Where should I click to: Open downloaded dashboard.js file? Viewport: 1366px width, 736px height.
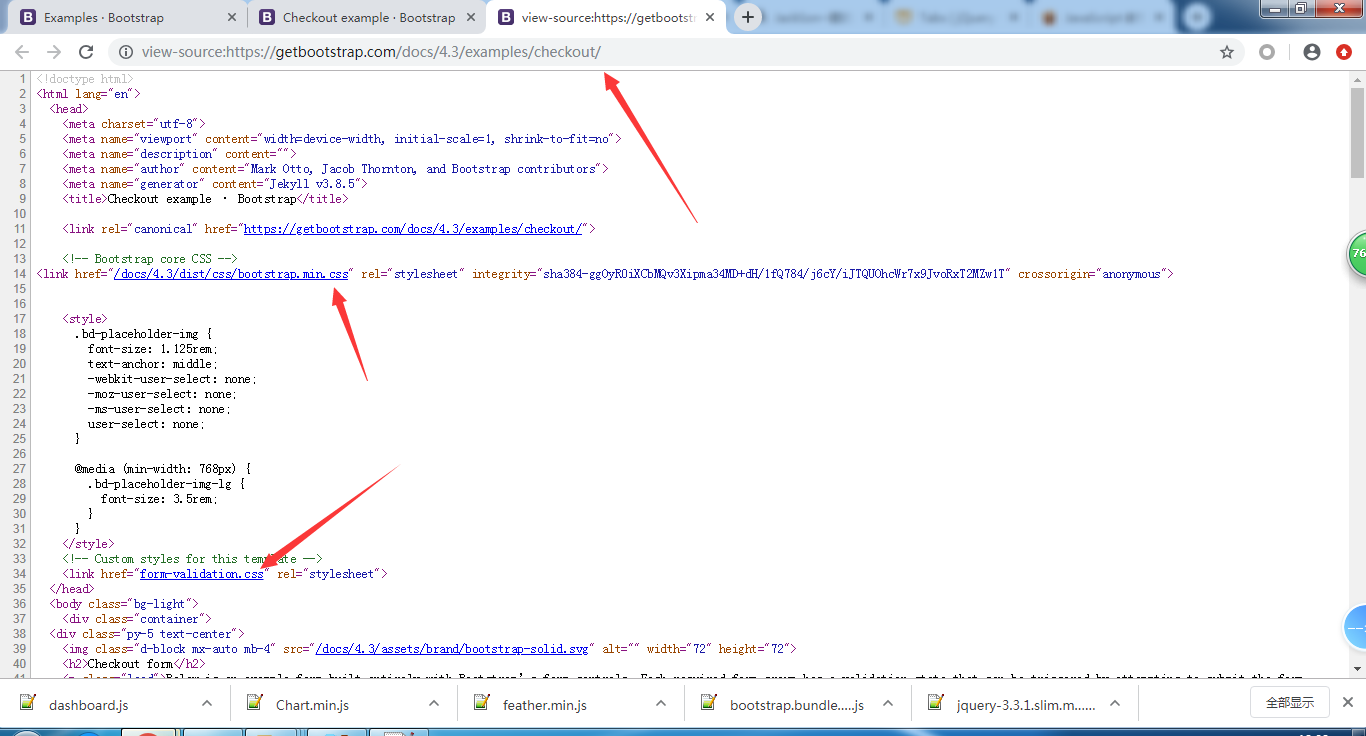point(88,705)
